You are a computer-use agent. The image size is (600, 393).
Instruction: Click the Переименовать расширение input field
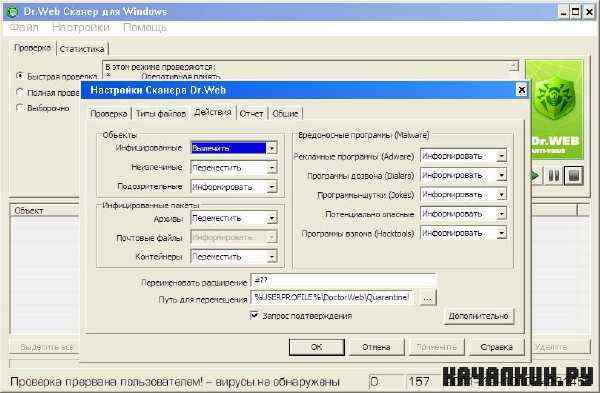point(343,281)
